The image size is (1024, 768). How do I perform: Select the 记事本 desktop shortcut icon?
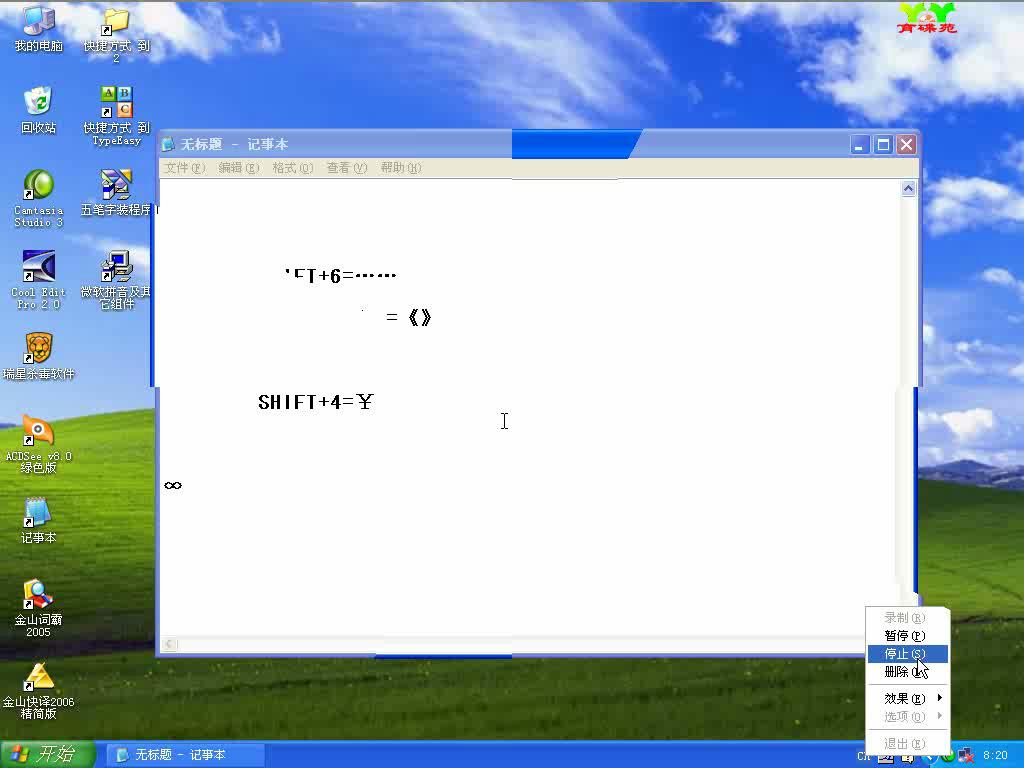click(x=39, y=520)
